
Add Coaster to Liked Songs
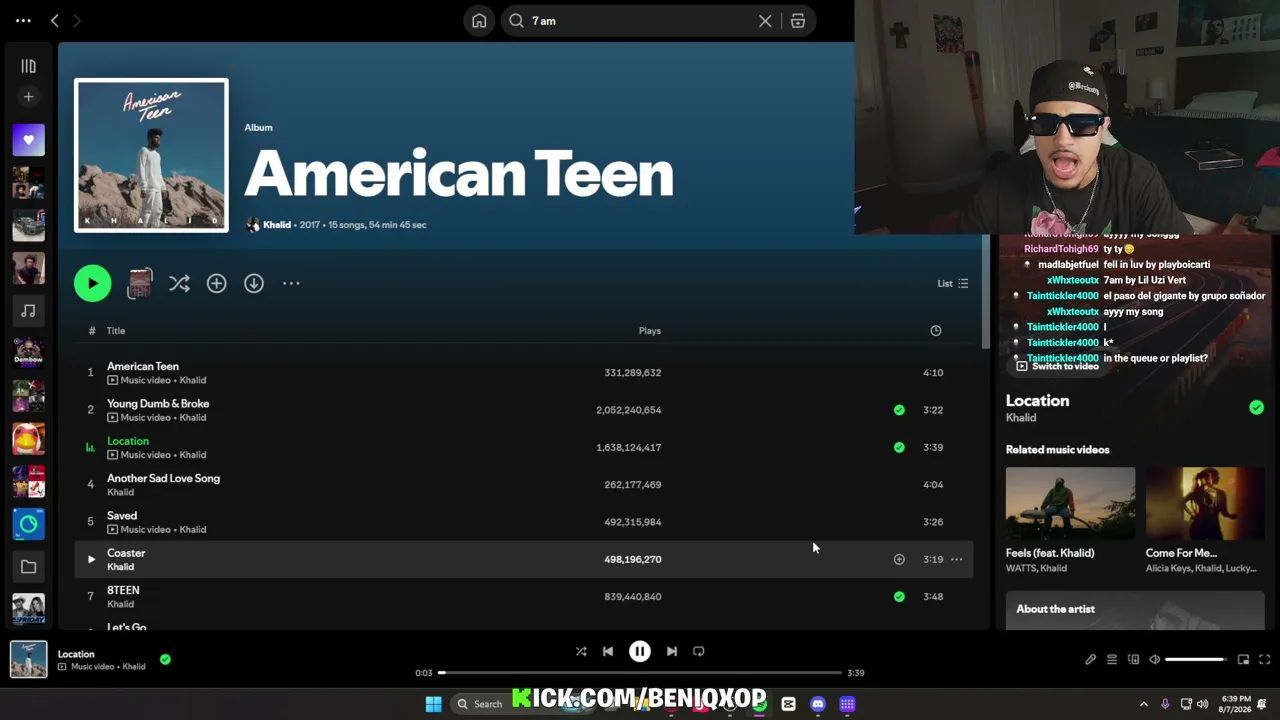[x=899, y=559]
